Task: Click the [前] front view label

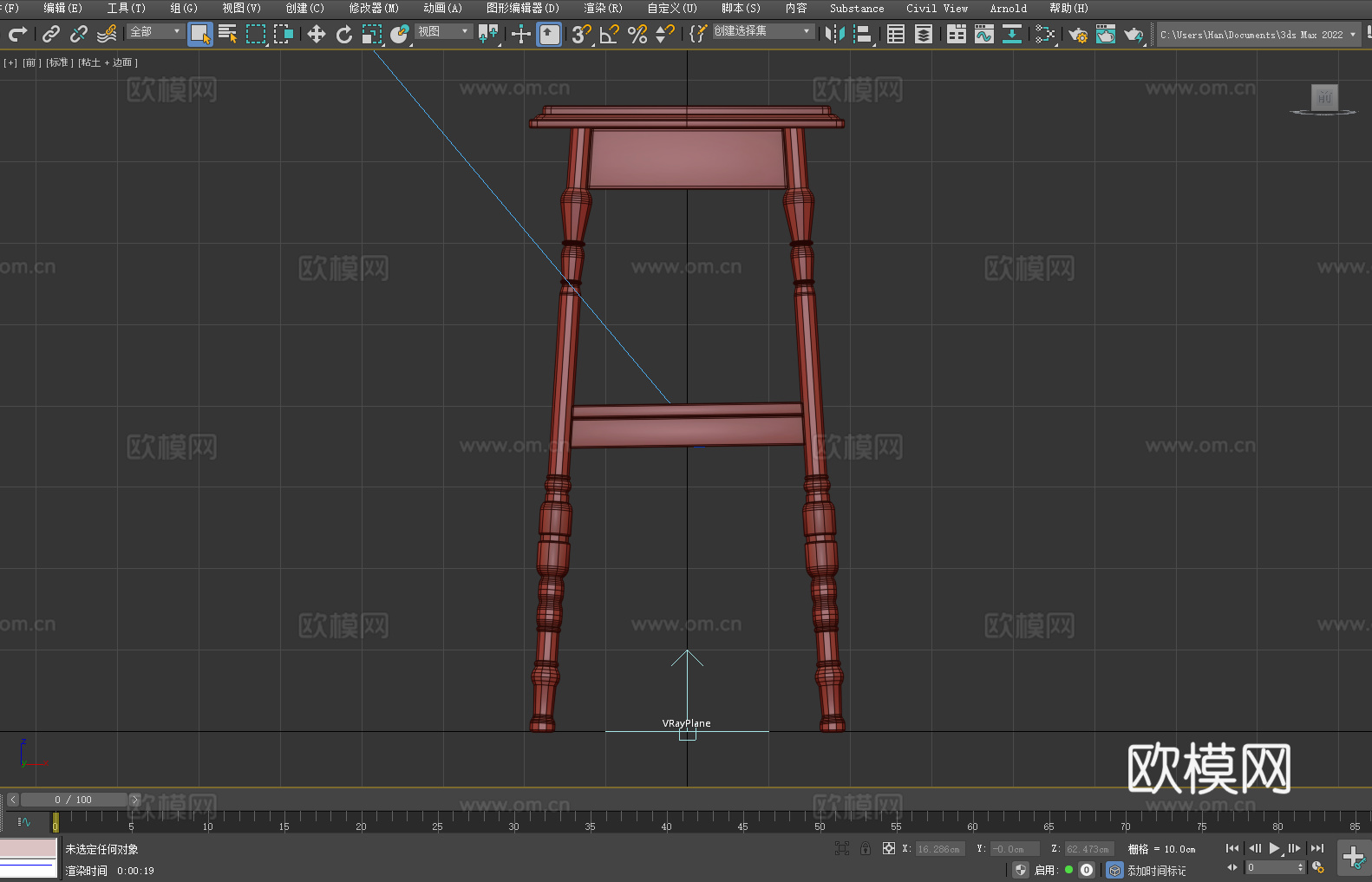Action: (x=32, y=62)
